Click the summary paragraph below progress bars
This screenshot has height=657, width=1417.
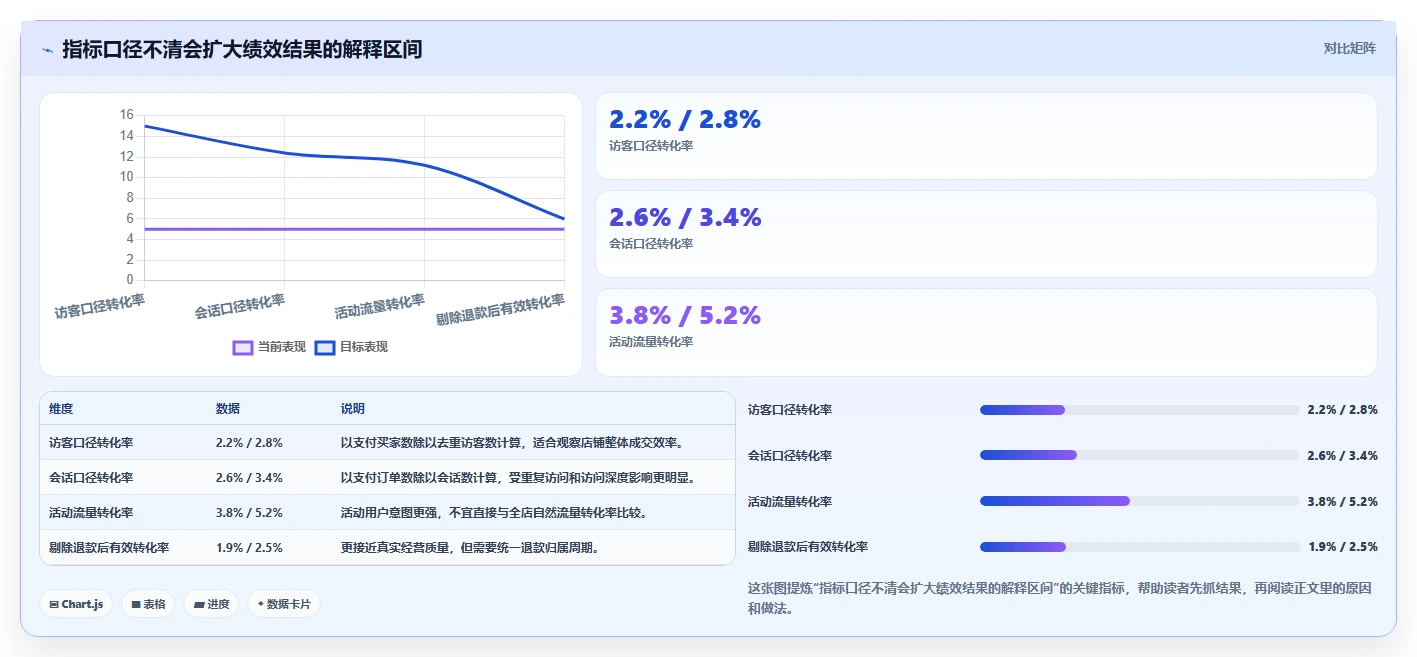tap(1059, 598)
